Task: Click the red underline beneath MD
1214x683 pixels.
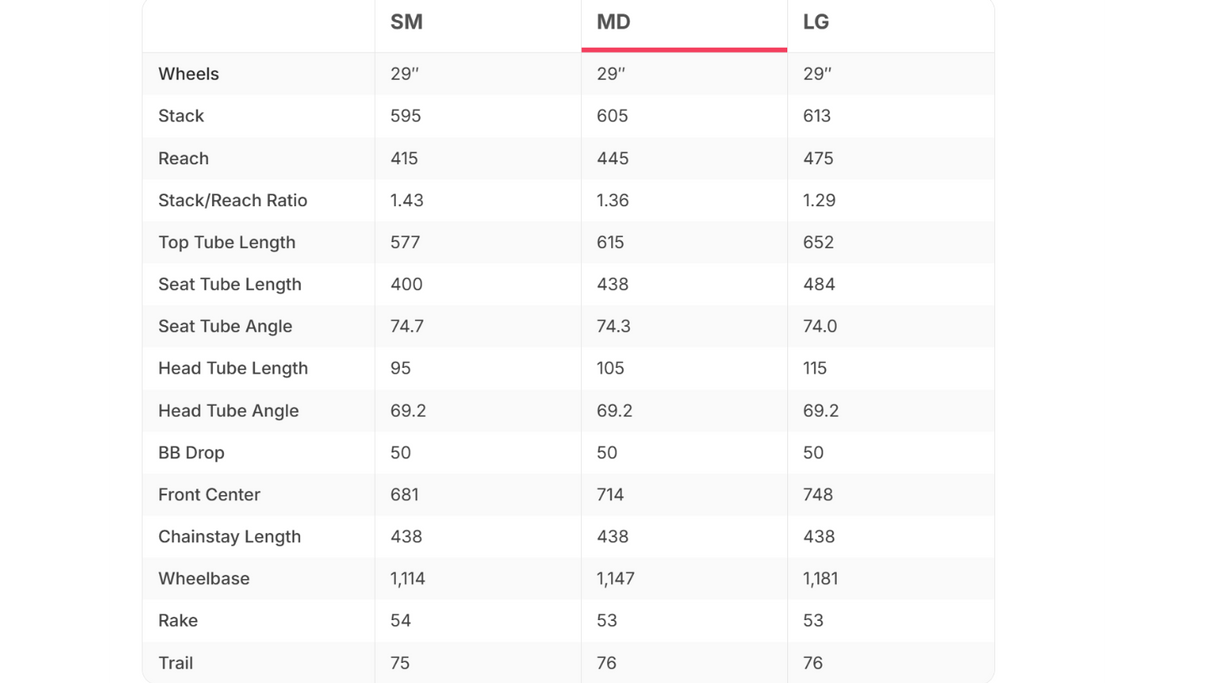Action: [684, 49]
